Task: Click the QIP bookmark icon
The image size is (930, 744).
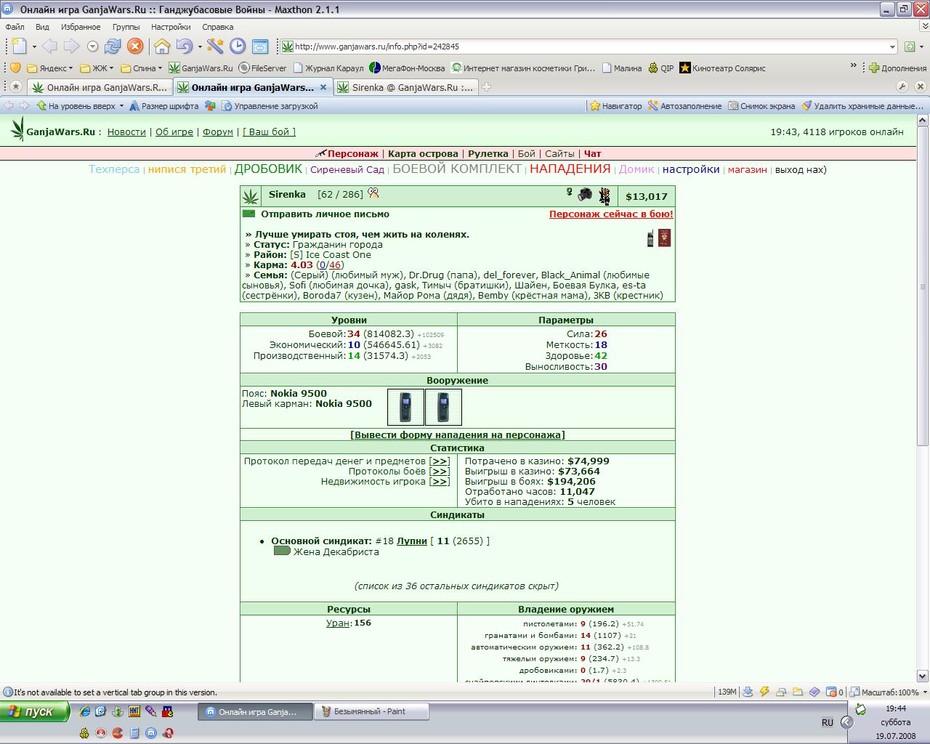Action: coord(653,68)
